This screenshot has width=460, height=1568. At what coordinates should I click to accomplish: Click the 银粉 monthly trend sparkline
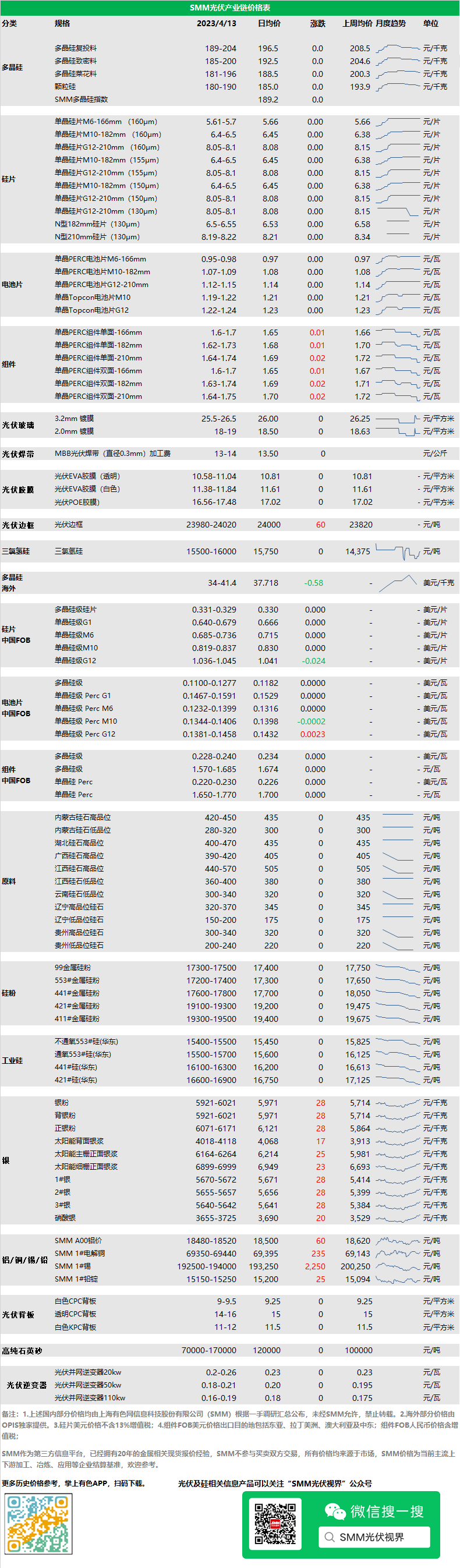(397, 1103)
